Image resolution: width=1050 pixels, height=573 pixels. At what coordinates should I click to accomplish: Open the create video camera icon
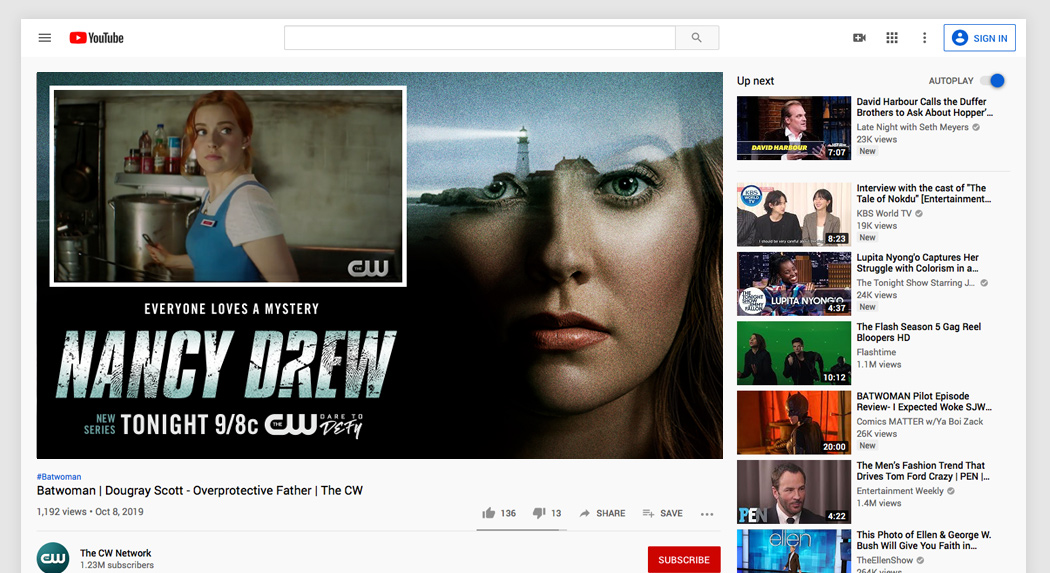pos(859,37)
